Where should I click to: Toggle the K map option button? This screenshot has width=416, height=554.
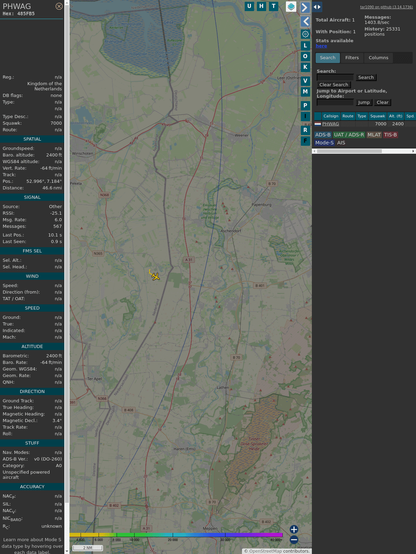305,67
